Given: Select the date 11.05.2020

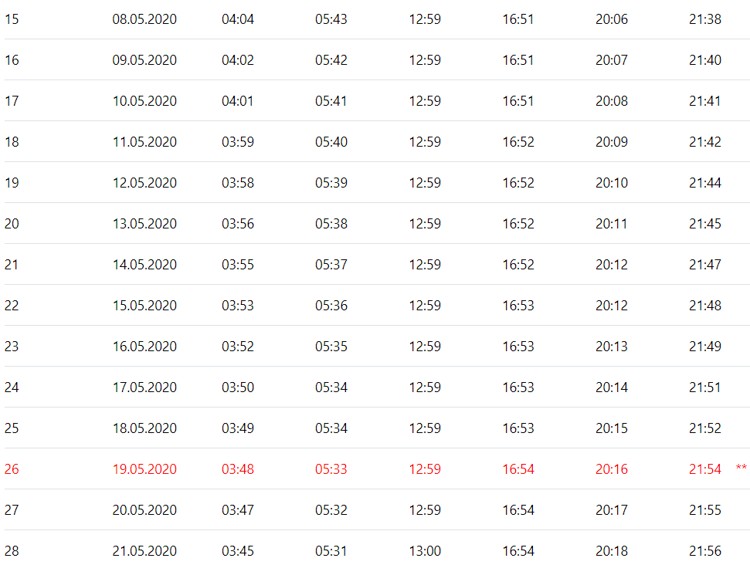Looking at the screenshot, I should click(144, 142).
